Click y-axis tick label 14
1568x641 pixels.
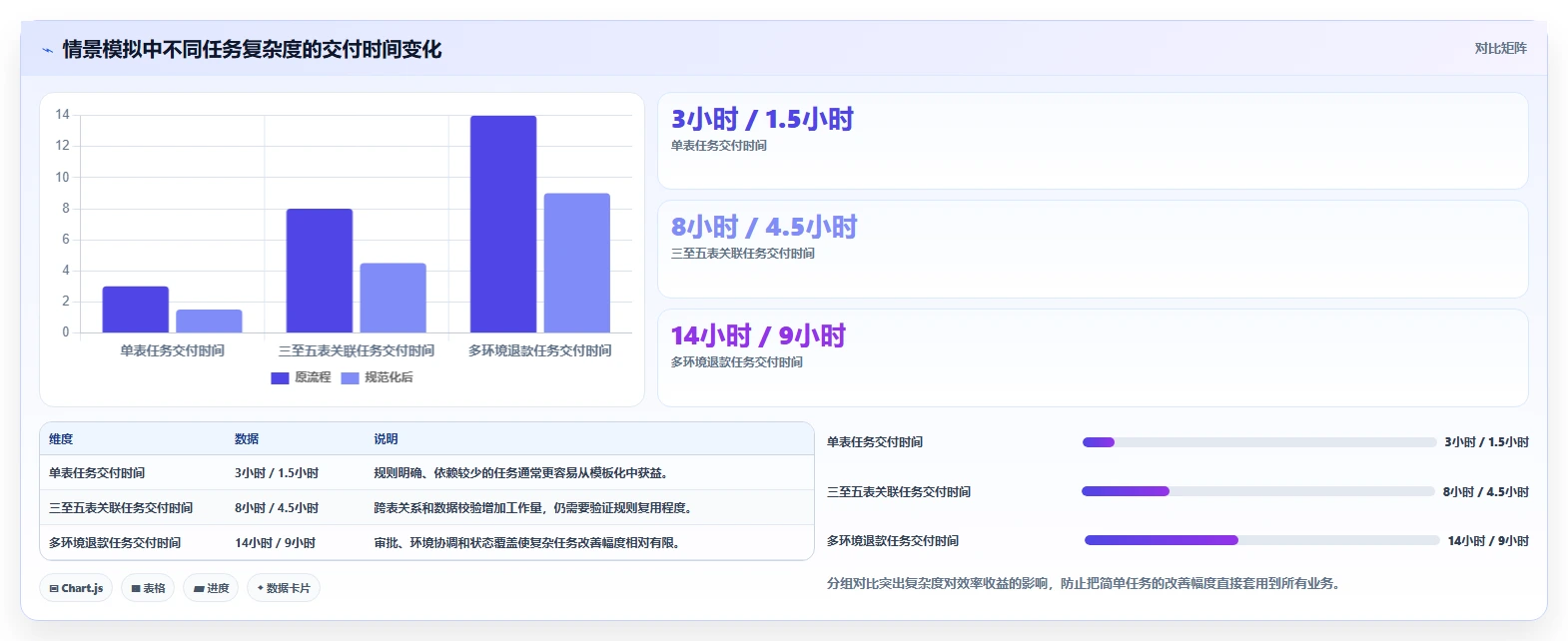(63, 115)
